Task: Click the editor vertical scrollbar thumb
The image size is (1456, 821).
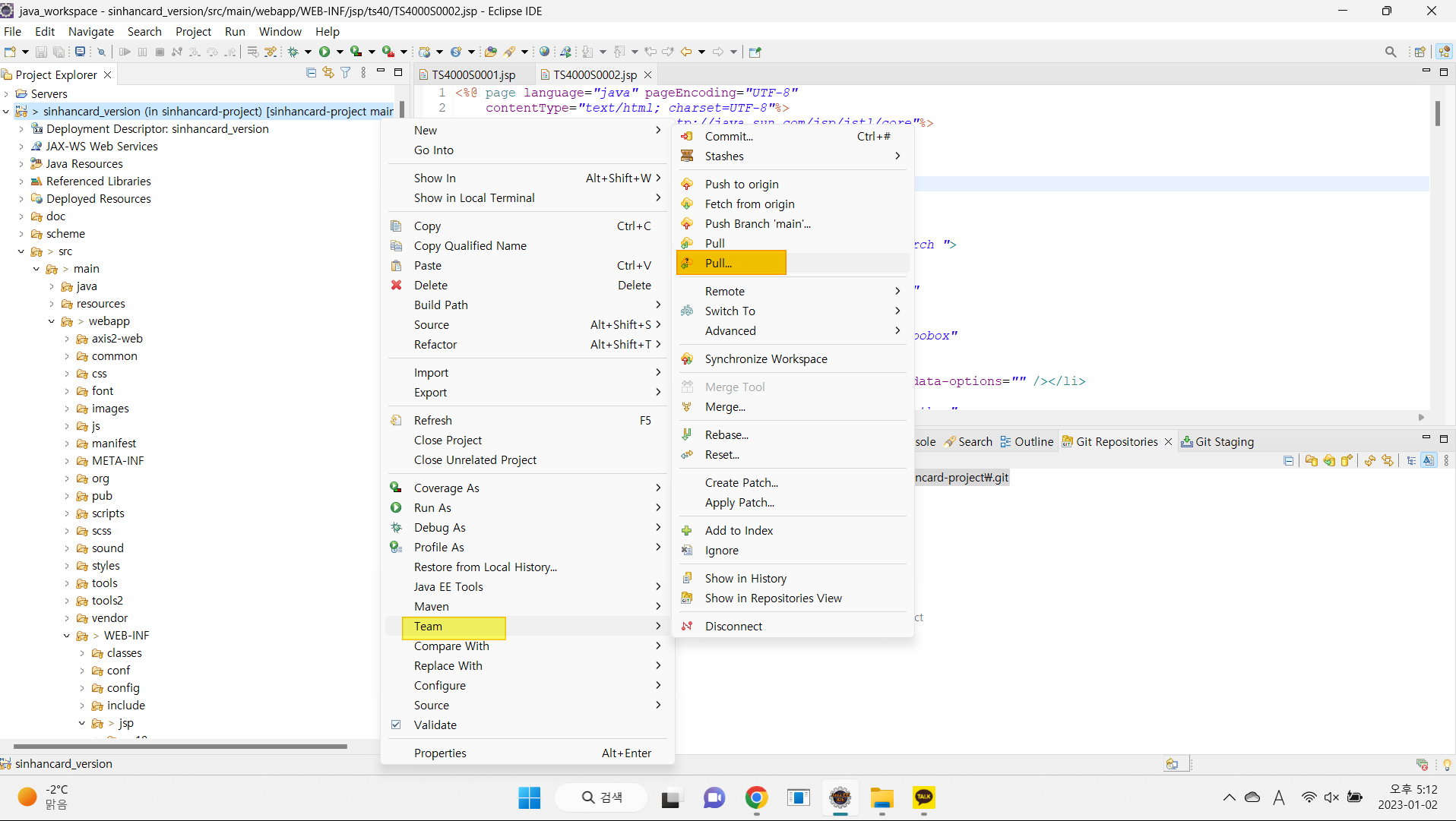Action: click(1437, 112)
